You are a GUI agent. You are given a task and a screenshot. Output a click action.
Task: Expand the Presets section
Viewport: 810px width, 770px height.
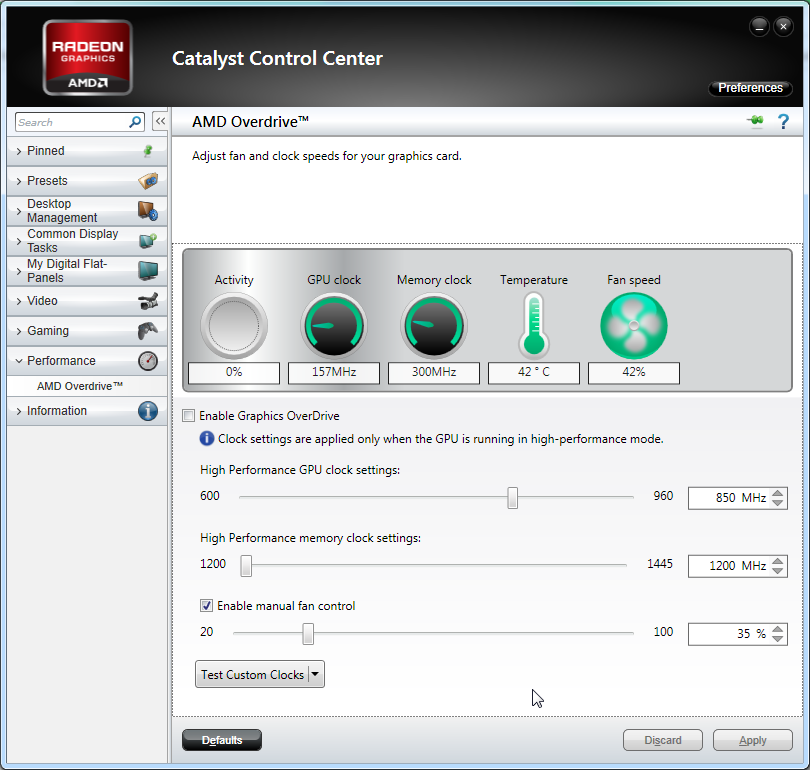(19, 181)
